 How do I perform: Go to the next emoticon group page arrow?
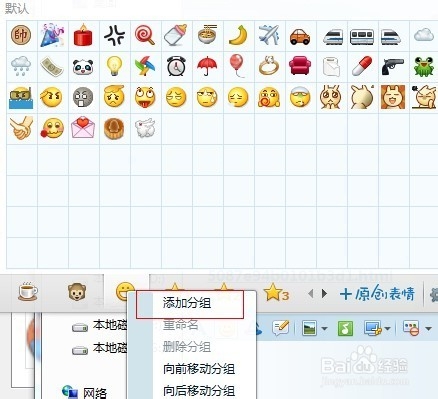324,294
